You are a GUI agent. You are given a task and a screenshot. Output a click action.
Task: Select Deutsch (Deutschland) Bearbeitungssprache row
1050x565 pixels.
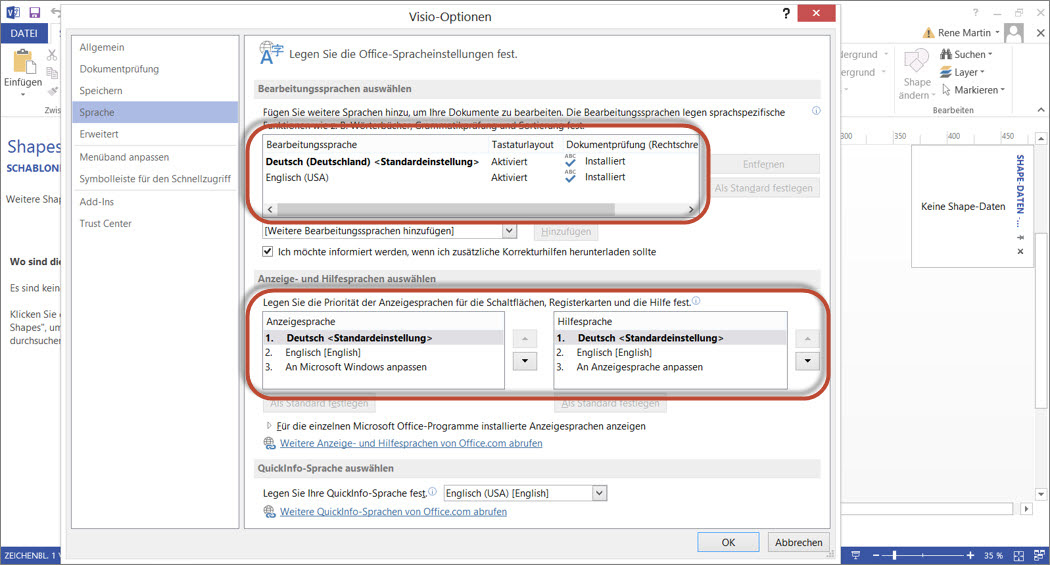[481, 161]
